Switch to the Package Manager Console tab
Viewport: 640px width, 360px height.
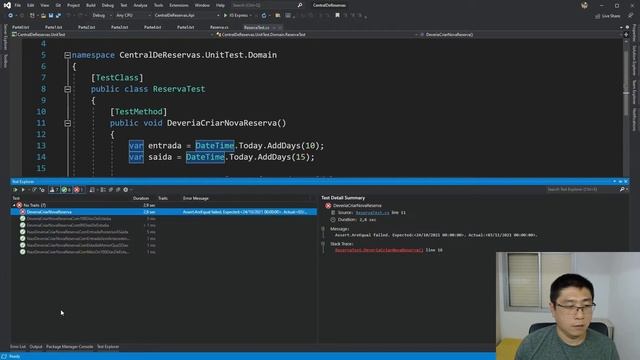click(x=69, y=347)
